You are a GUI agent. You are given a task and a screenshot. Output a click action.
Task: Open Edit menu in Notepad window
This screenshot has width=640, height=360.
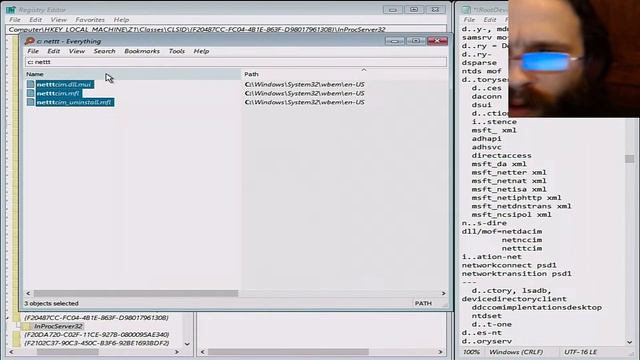pos(489,20)
